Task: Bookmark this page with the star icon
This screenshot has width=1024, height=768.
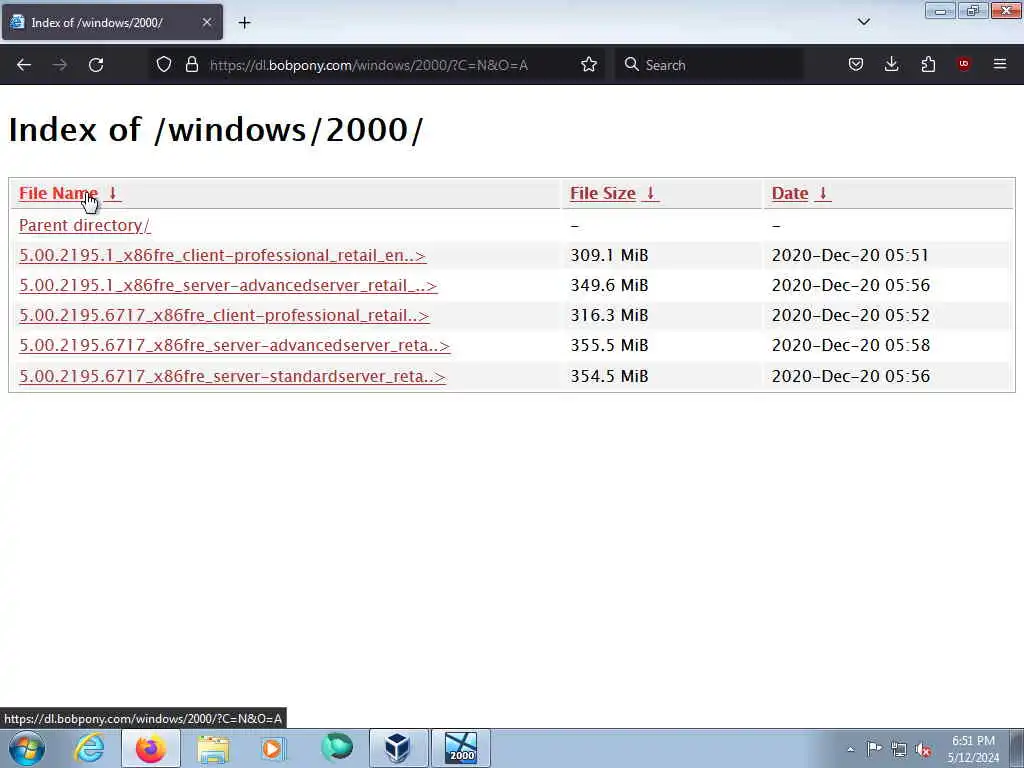Action: (x=589, y=65)
